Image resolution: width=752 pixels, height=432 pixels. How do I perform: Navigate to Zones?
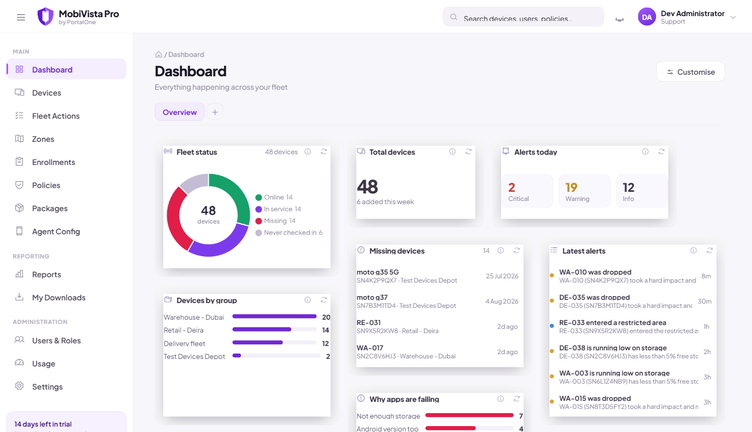[x=67, y=139]
